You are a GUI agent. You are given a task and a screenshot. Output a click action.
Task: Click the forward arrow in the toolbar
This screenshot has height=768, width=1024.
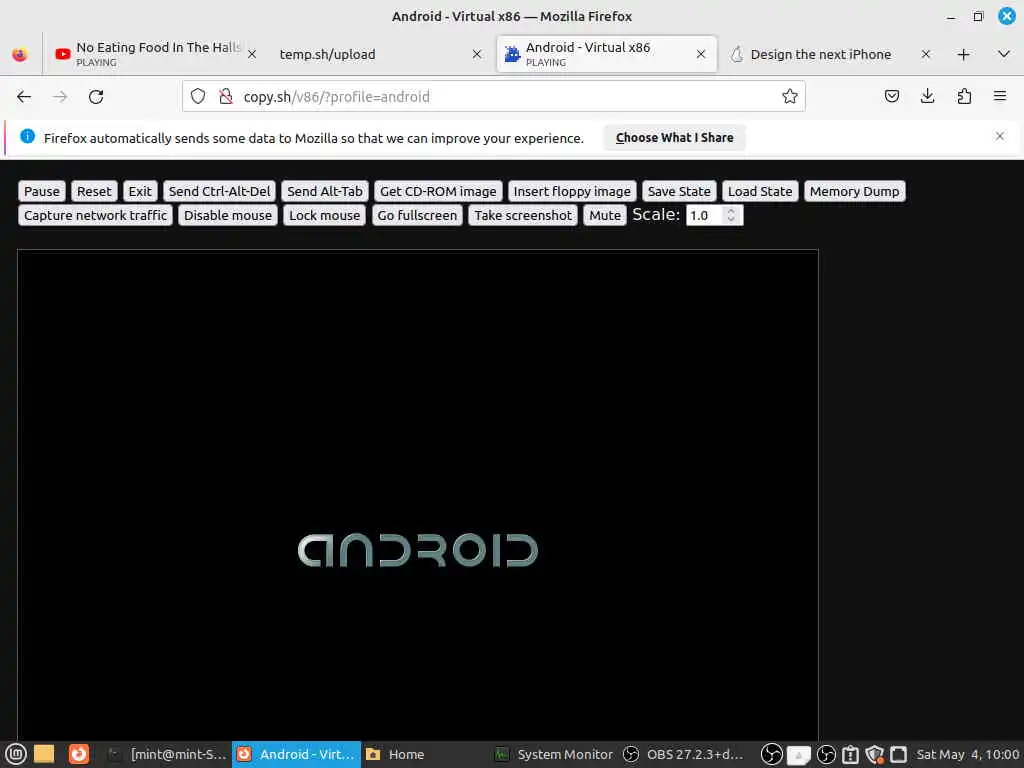tap(60, 97)
